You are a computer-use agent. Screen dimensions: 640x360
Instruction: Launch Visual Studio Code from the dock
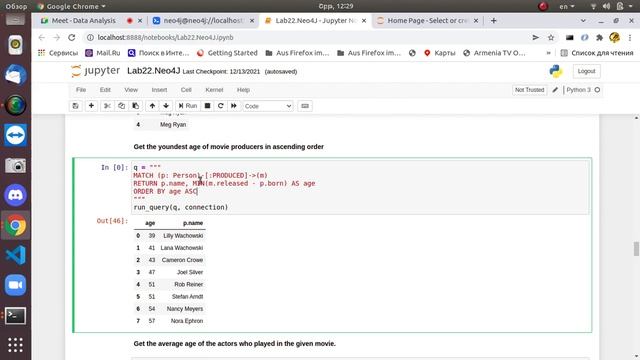click(x=16, y=255)
